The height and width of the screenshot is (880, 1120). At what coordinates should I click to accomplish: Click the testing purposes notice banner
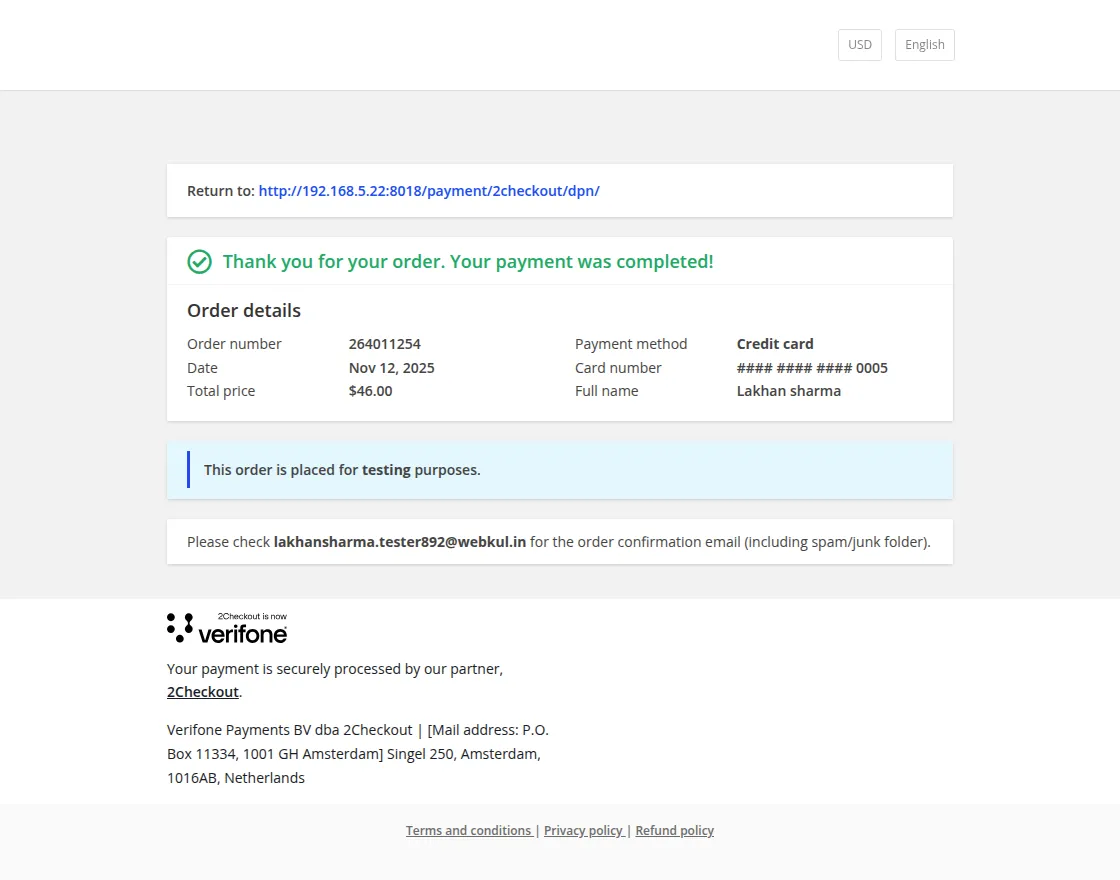[x=341, y=469]
